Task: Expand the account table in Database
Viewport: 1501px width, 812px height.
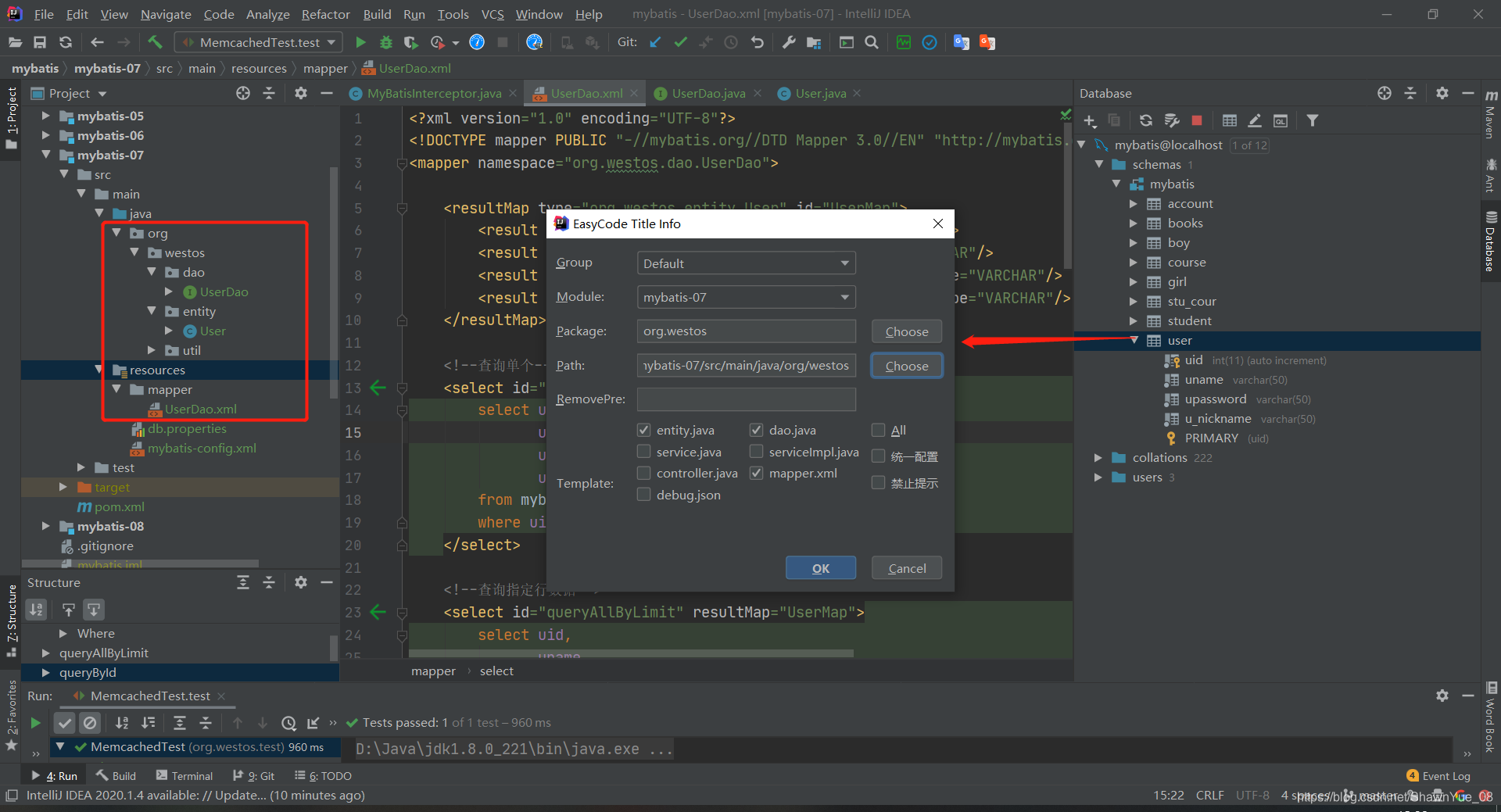Action: [x=1133, y=203]
